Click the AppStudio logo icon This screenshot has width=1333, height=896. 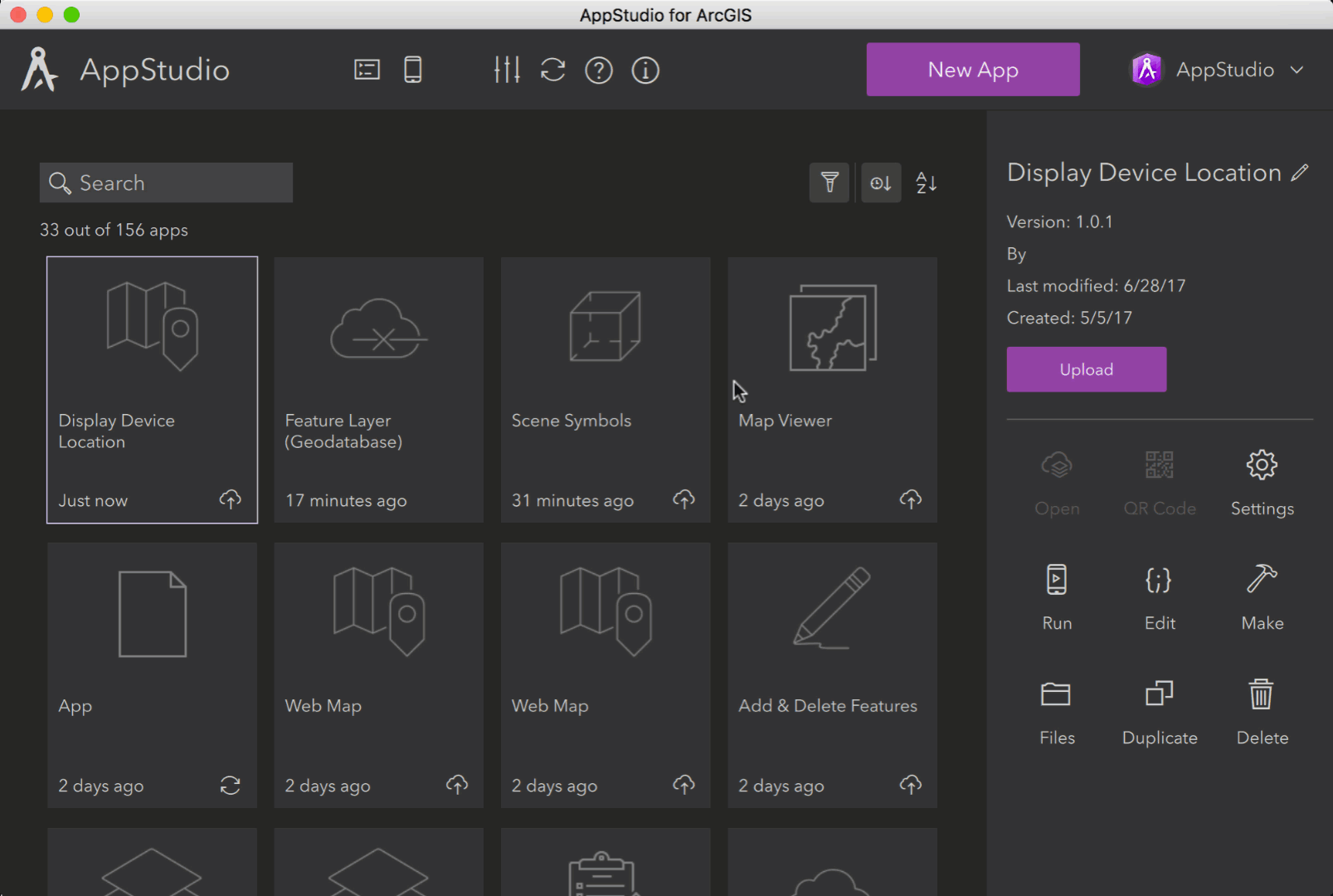tap(39, 69)
